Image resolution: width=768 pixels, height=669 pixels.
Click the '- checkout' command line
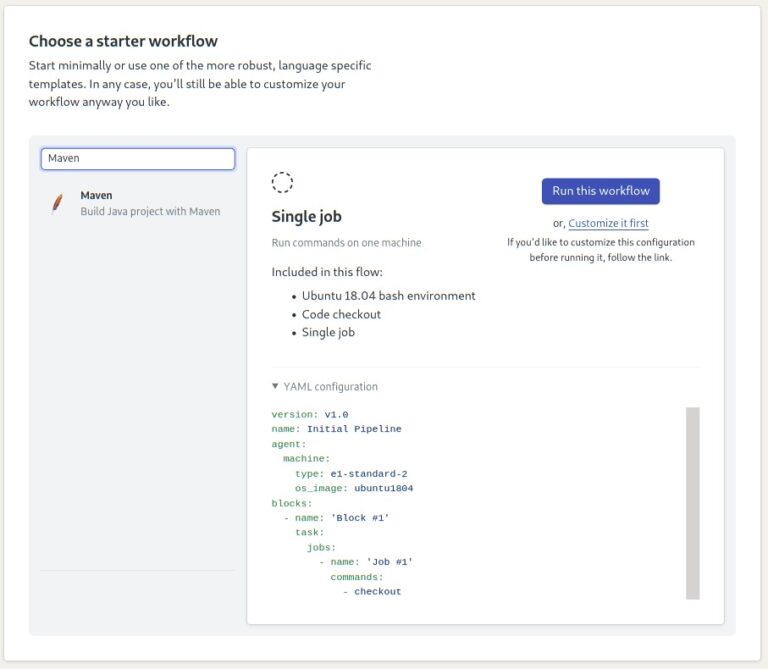(x=372, y=592)
